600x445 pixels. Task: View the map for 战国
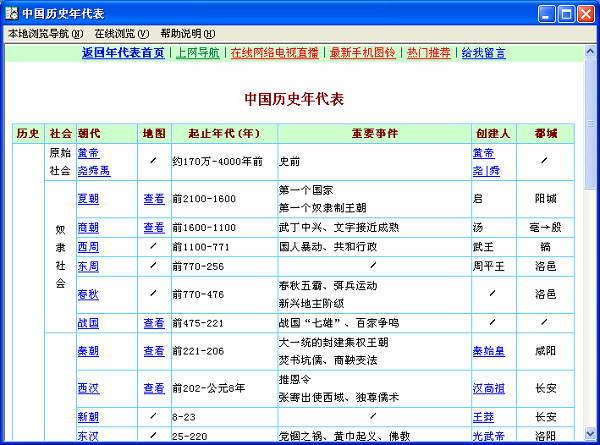pyautogui.click(x=154, y=323)
